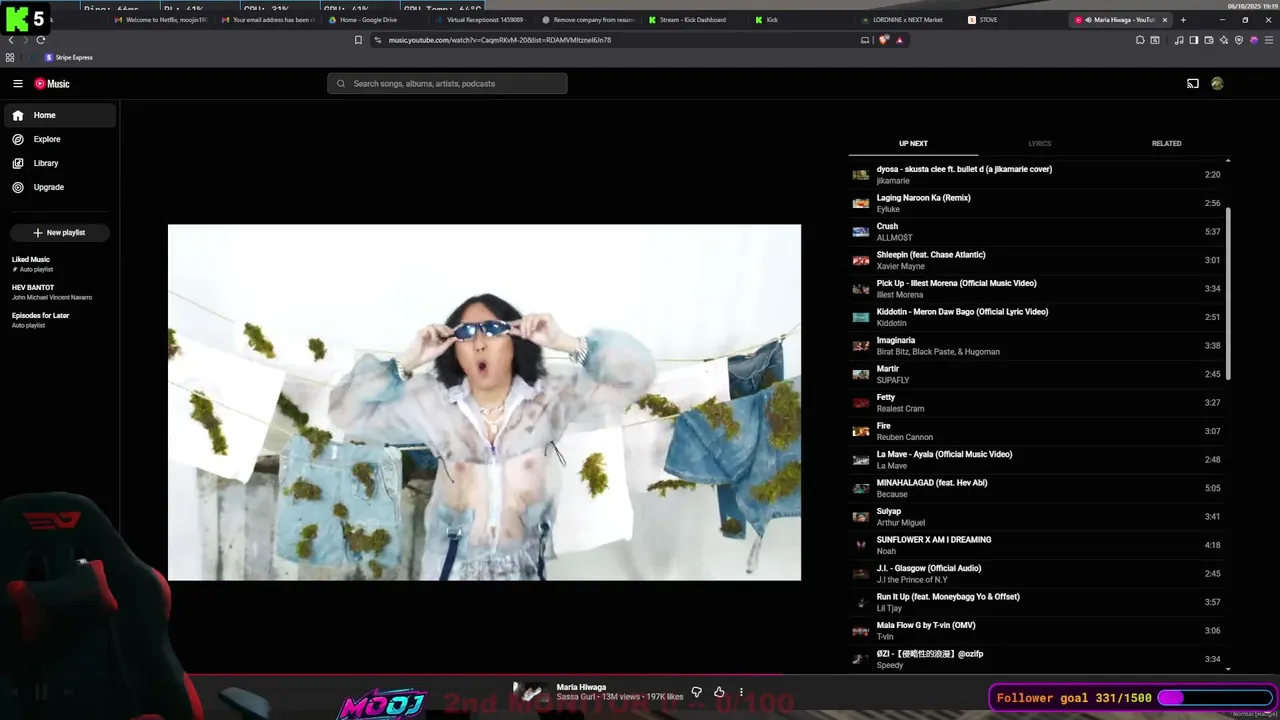Go to Home in the sidebar
Image resolution: width=1280 pixels, height=720 pixels.
tap(59, 115)
